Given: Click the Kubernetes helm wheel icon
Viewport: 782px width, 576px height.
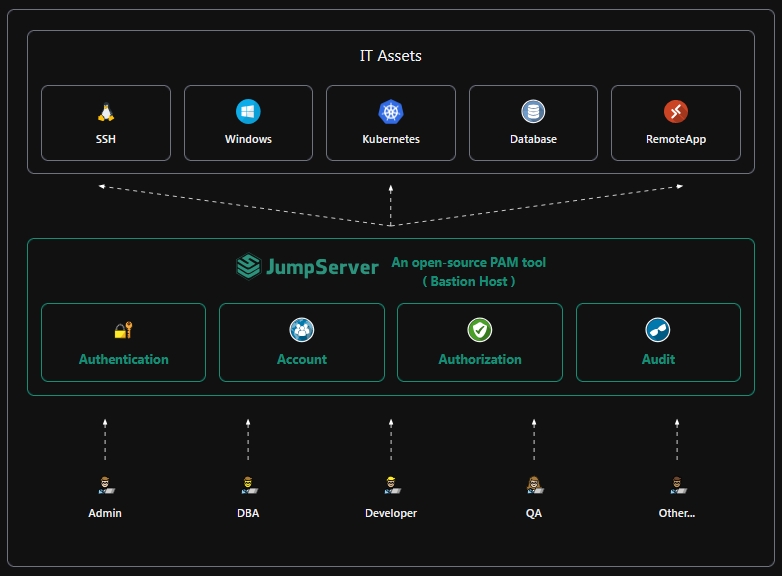Looking at the screenshot, I should [391, 112].
